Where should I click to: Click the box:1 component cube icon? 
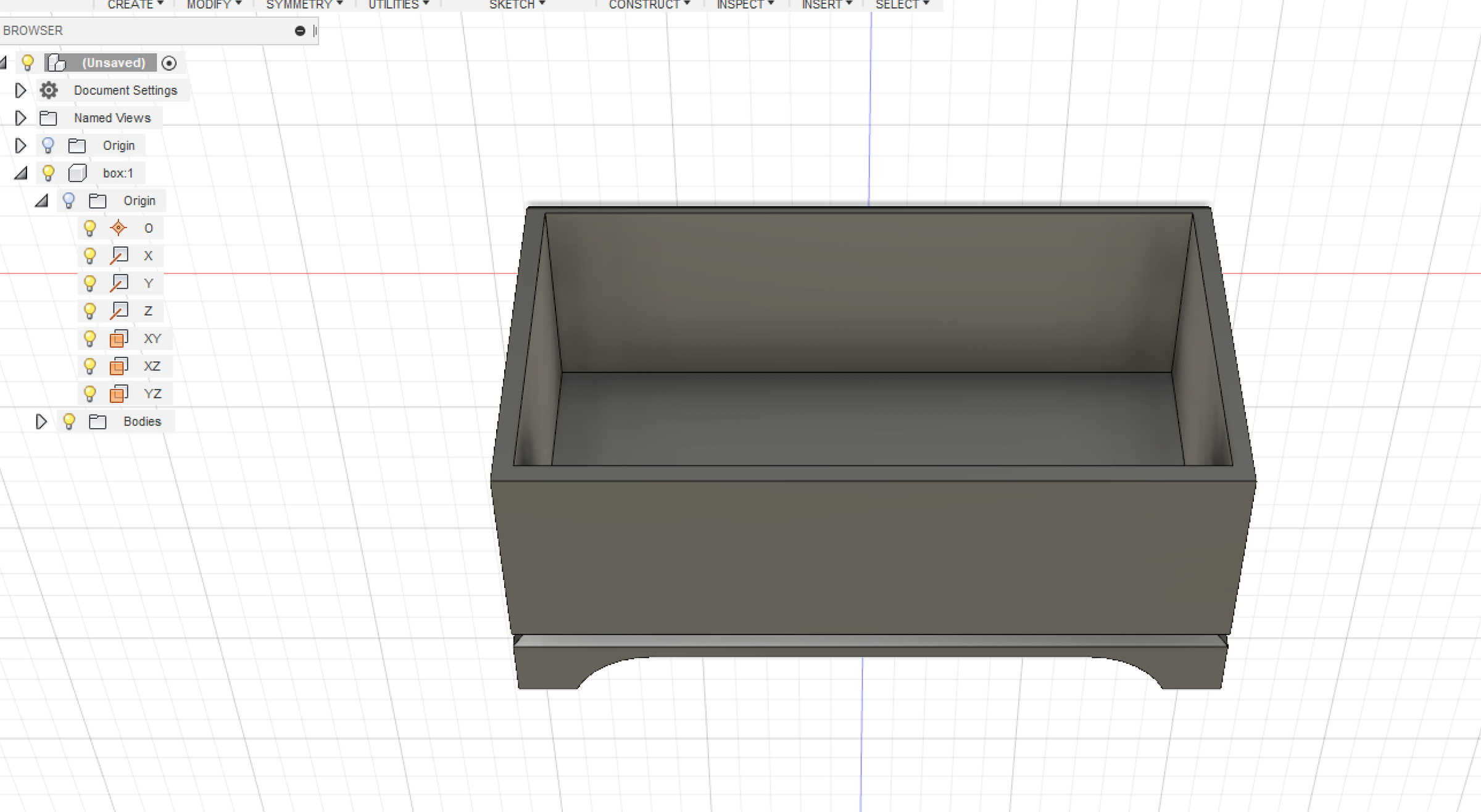tap(77, 173)
